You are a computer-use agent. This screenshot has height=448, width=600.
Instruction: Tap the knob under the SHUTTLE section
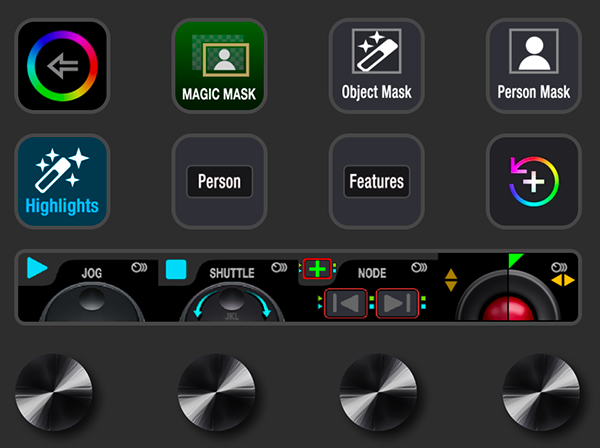[216, 392]
